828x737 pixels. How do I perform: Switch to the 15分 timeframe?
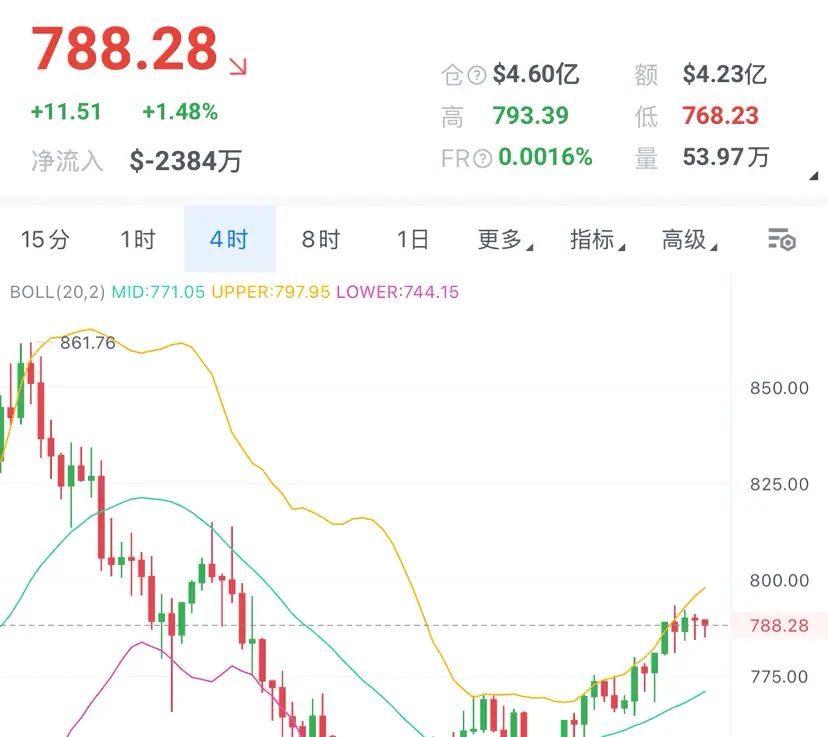tap(45, 239)
